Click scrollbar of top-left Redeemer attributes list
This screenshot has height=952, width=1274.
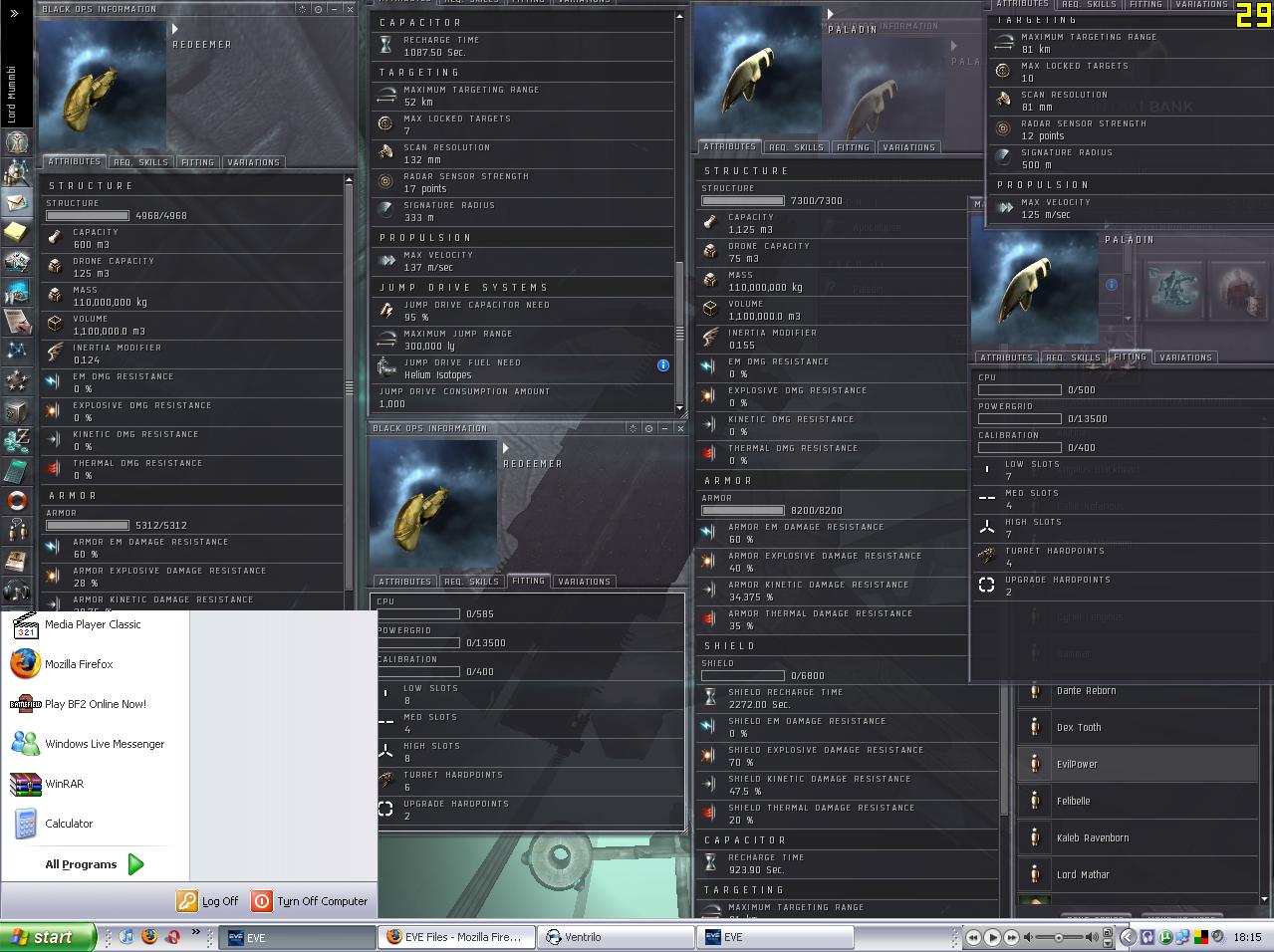pos(349,387)
